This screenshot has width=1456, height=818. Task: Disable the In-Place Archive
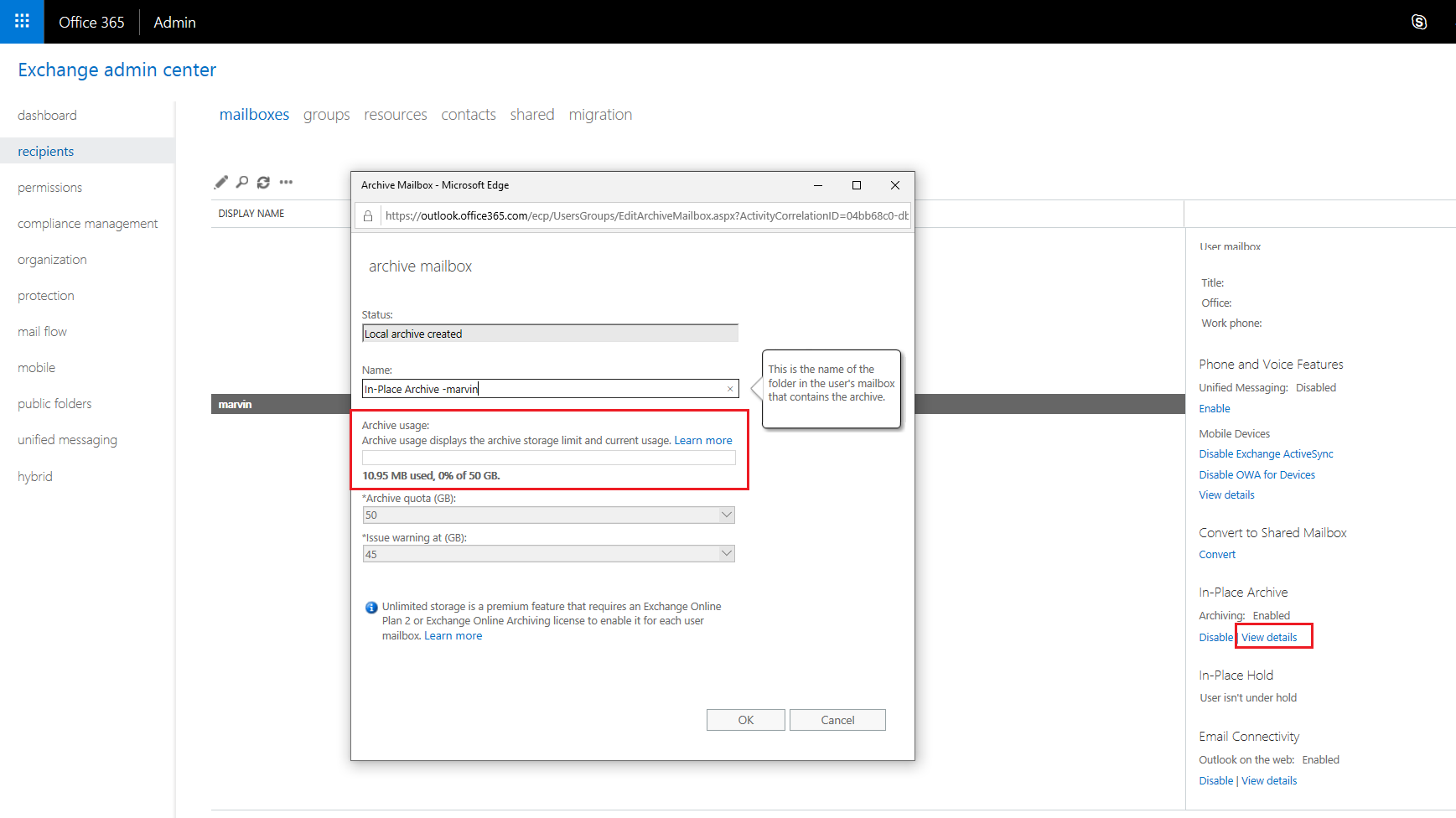point(1215,638)
